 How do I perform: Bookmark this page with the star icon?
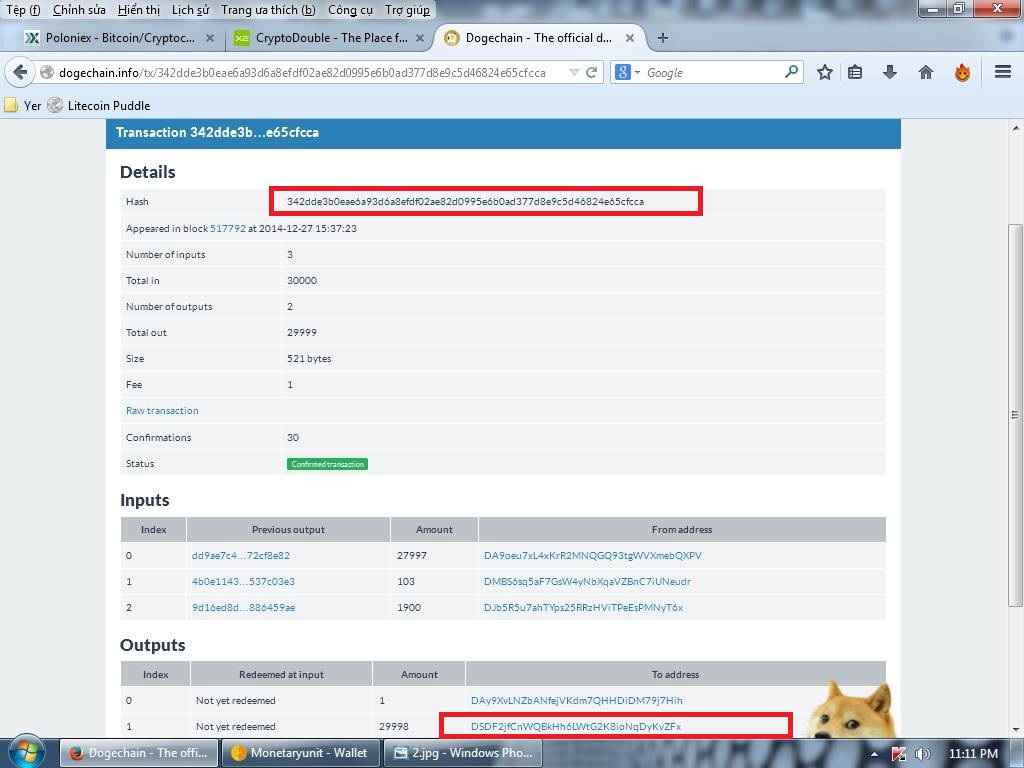pos(825,72)
